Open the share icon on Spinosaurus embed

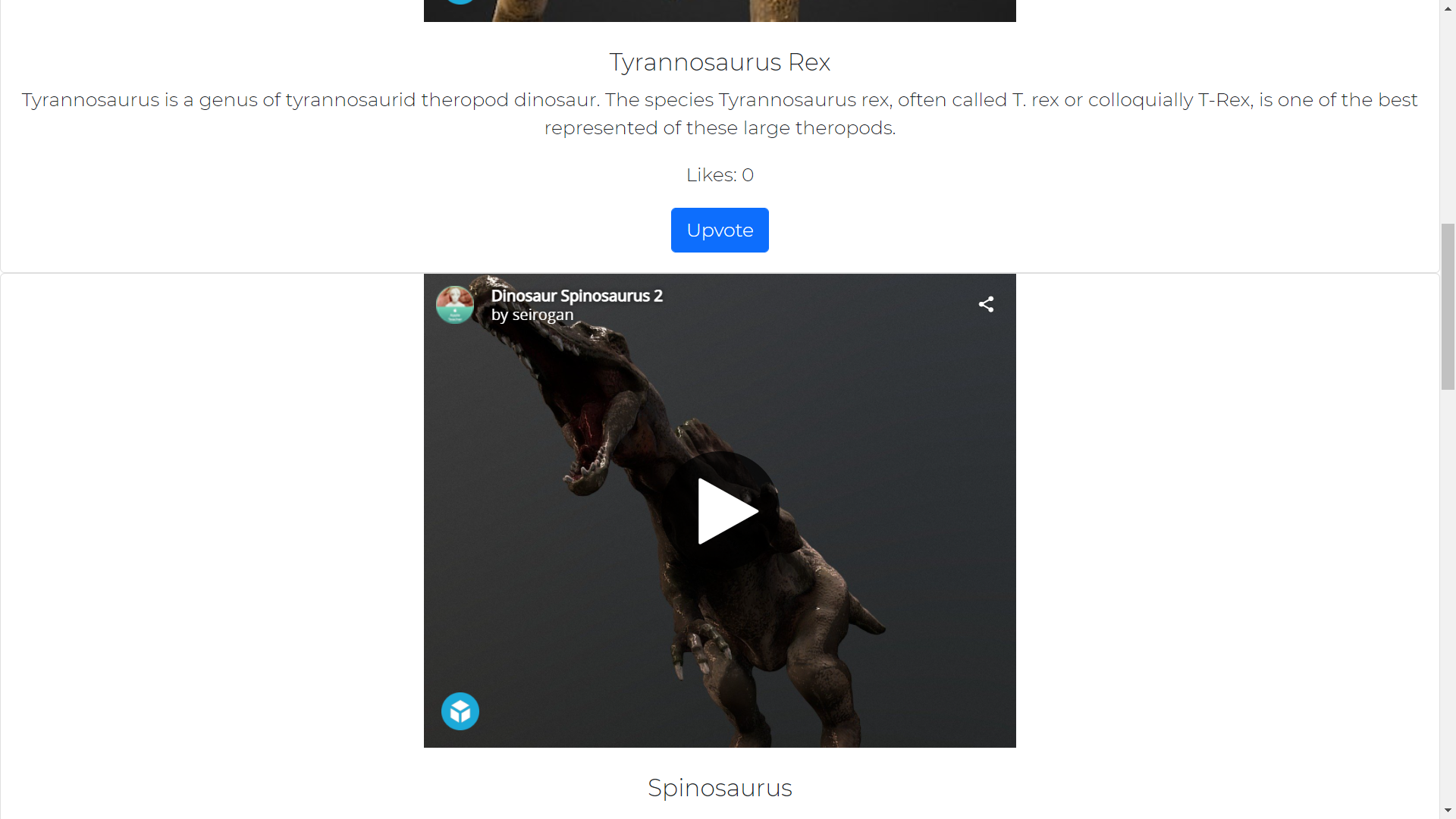986,304
